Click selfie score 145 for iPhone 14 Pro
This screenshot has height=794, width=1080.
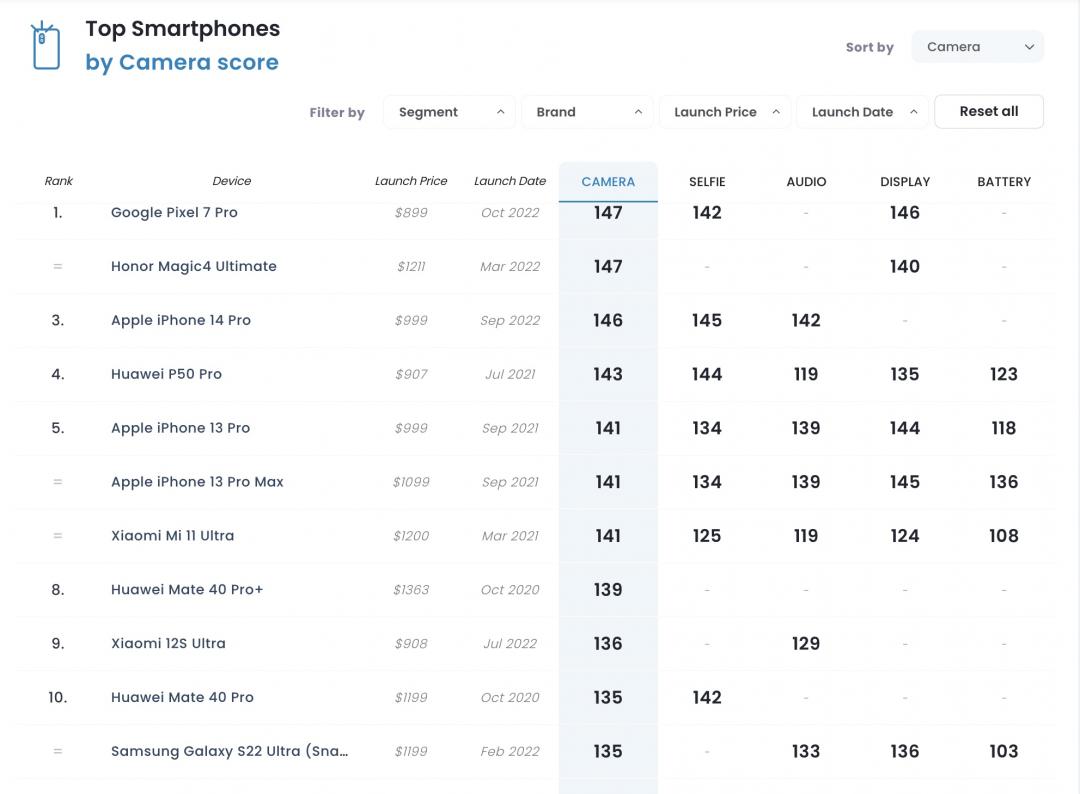(707, 320)
